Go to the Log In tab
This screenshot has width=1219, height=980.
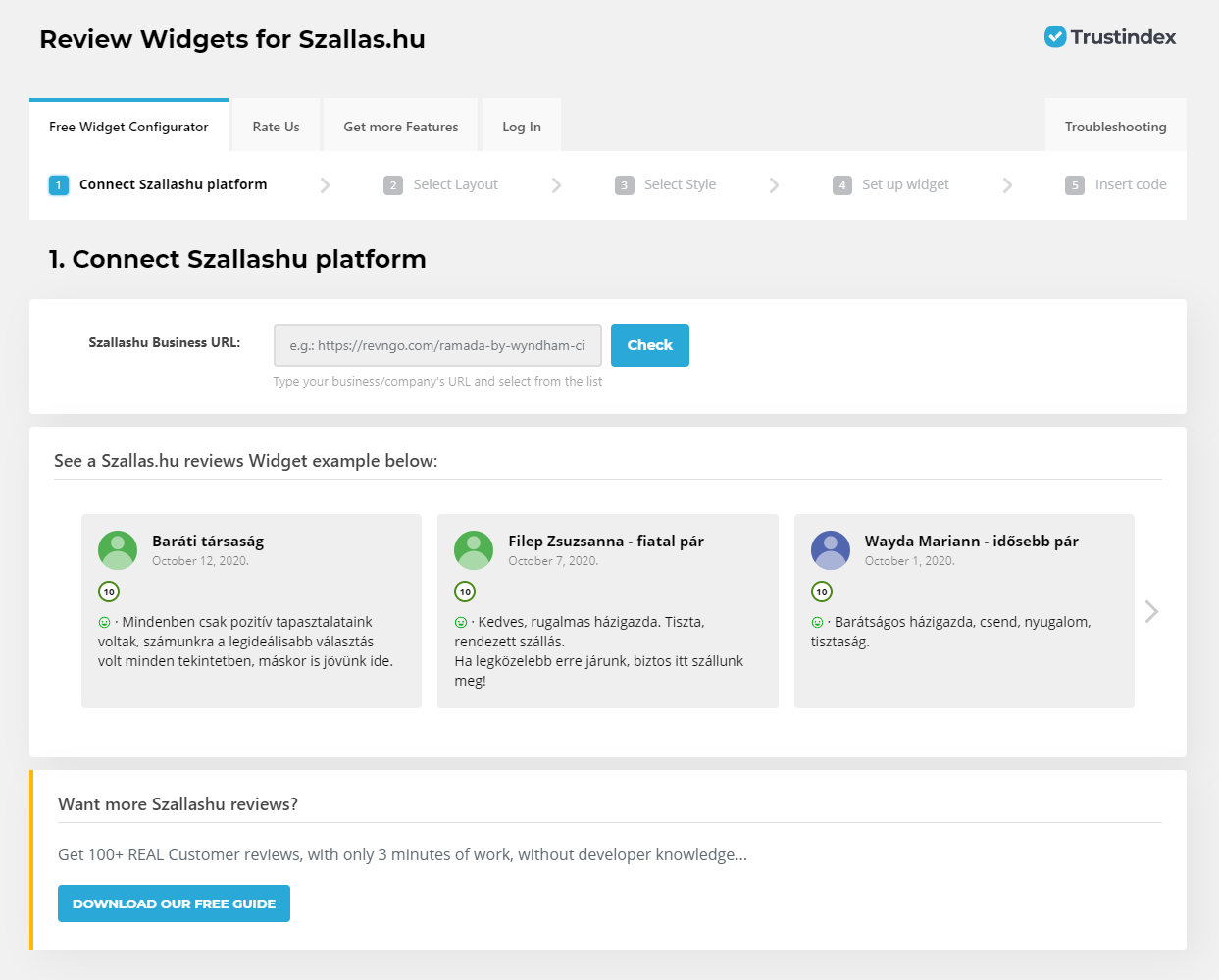coord(522,127)
